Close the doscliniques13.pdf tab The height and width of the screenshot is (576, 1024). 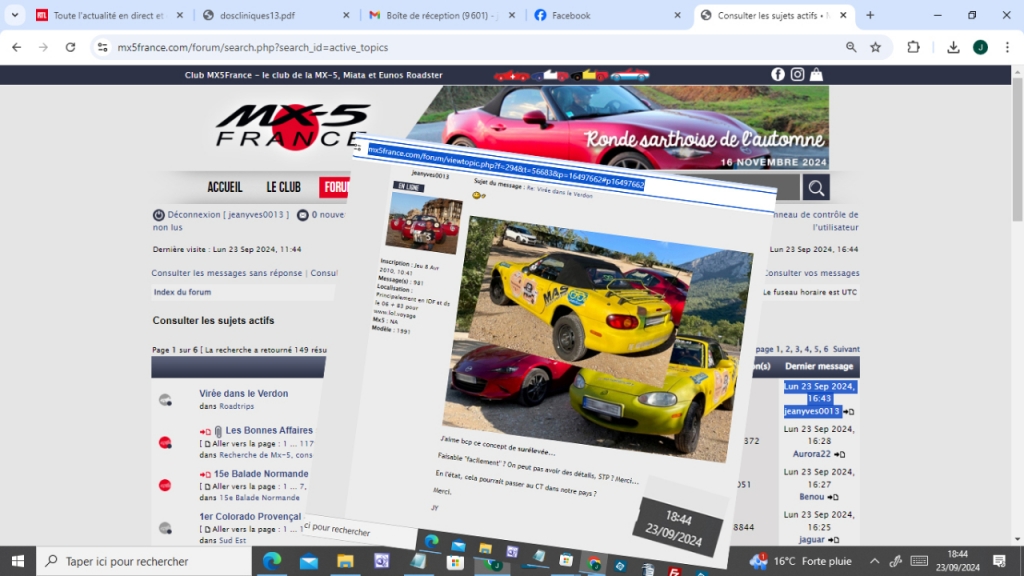coord(346,15)
